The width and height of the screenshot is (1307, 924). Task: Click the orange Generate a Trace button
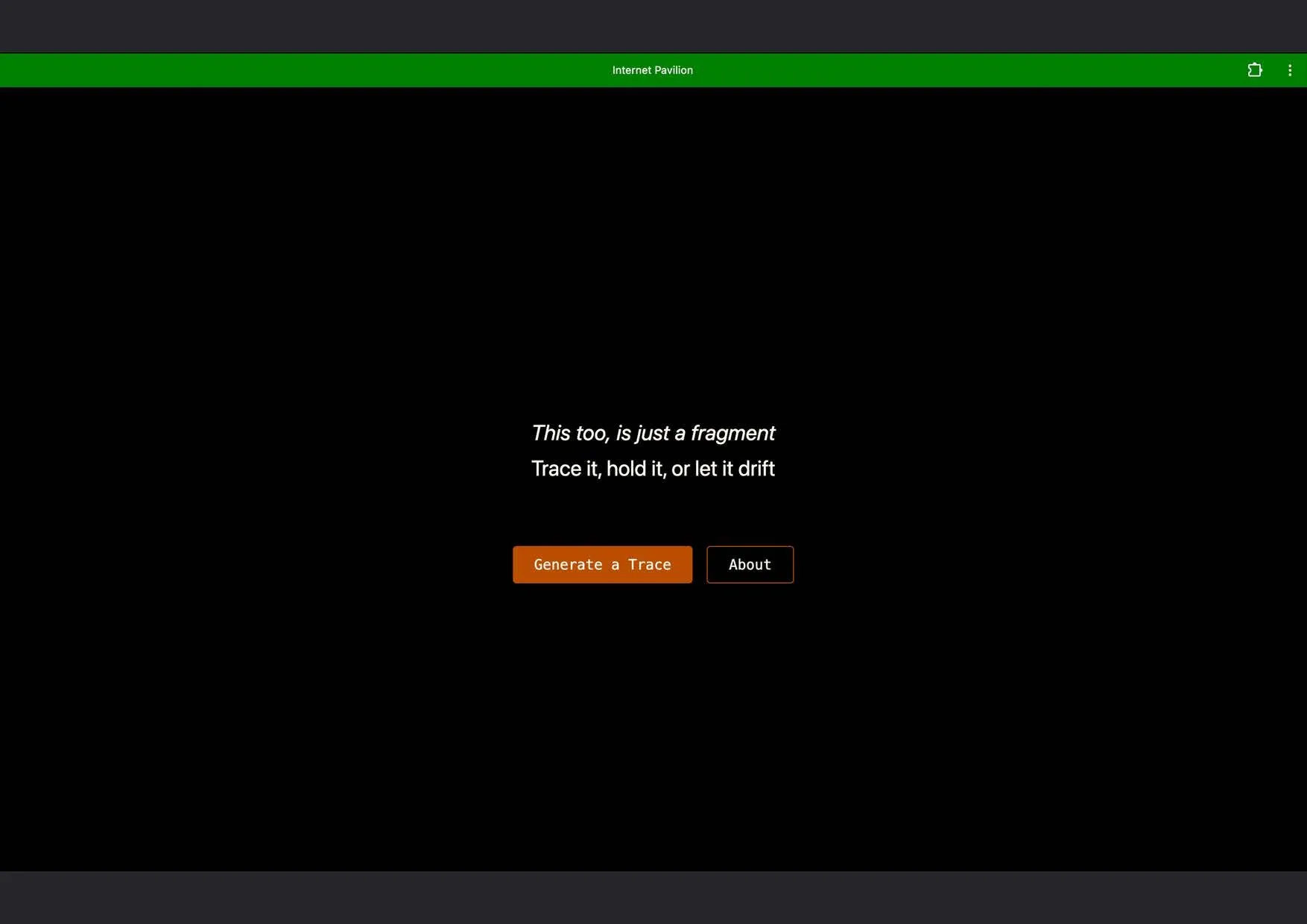point(602,565)
